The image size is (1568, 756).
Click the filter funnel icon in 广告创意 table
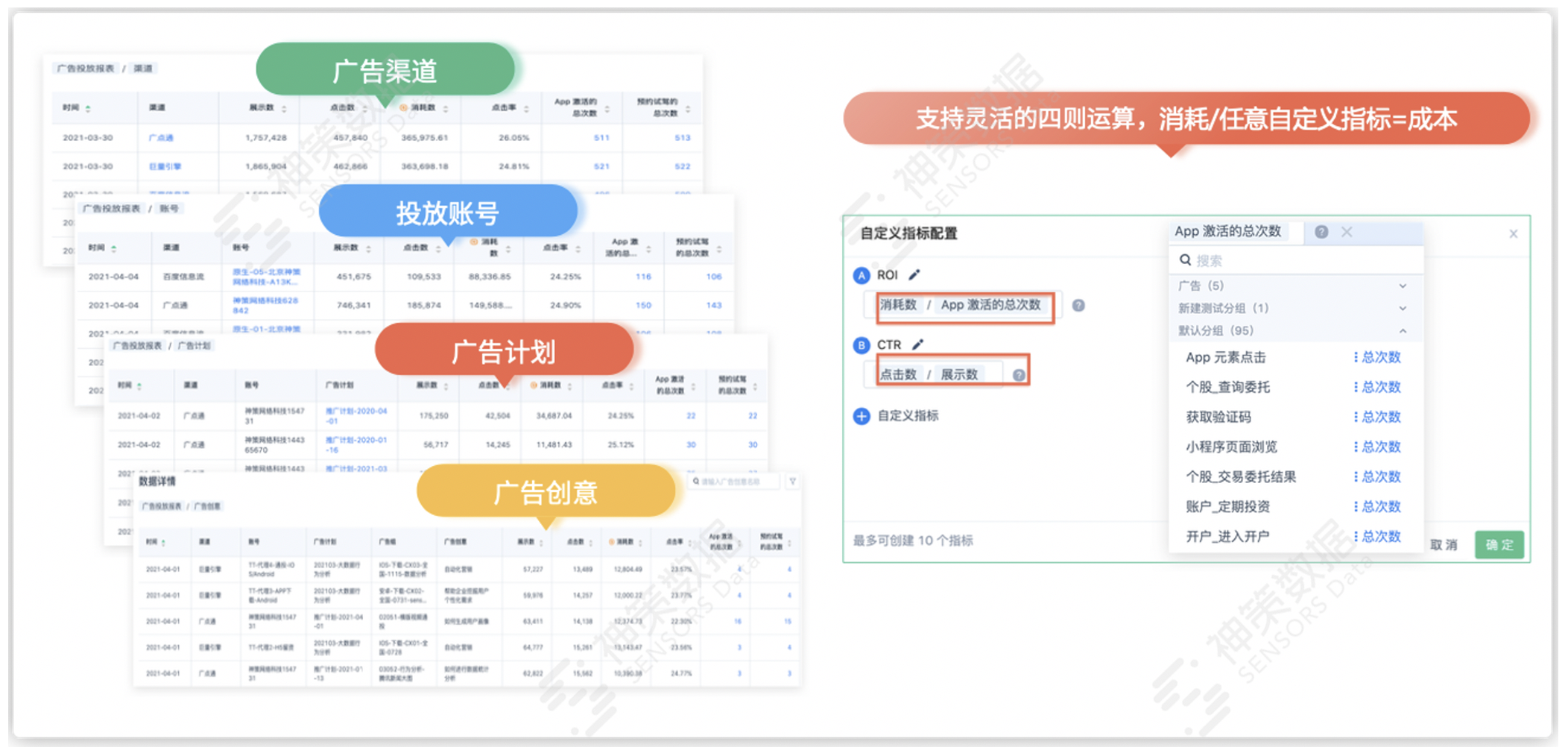click(792, 482)
